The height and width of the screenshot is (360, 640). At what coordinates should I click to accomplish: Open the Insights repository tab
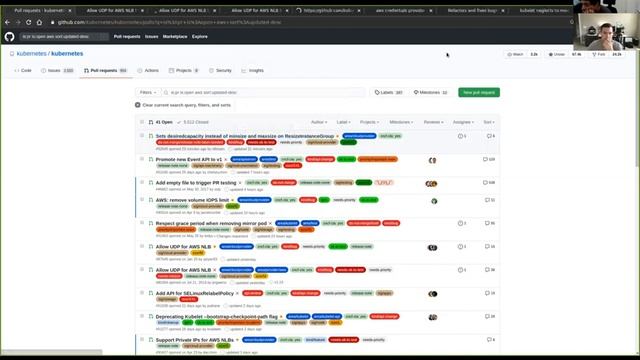click(x=253, y=71)
